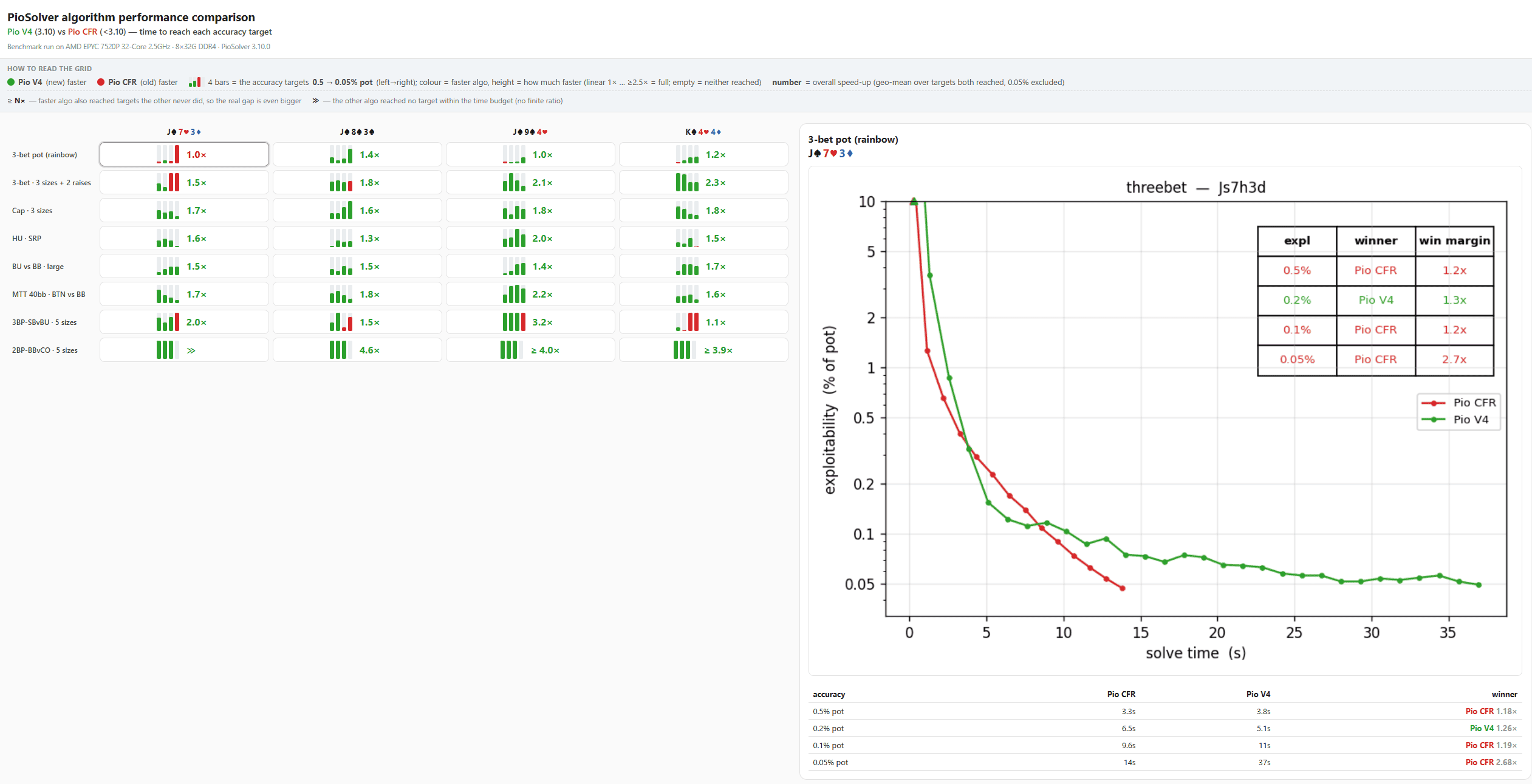Select the HU SRP 1.6× cell
The height and width of the screenshot is (784, 1532).
click(184, 238)
